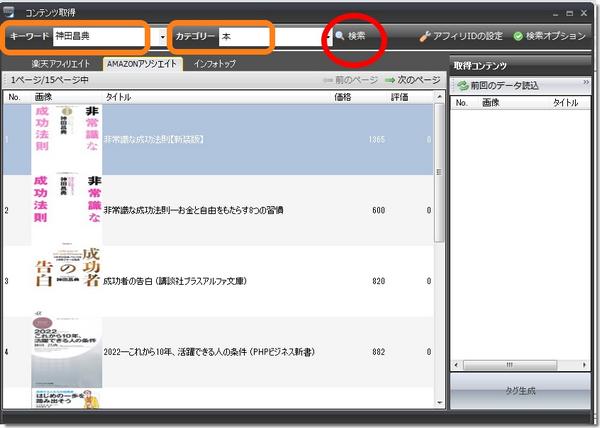Click the カテゴリー field showing 本

coord(245,37)
